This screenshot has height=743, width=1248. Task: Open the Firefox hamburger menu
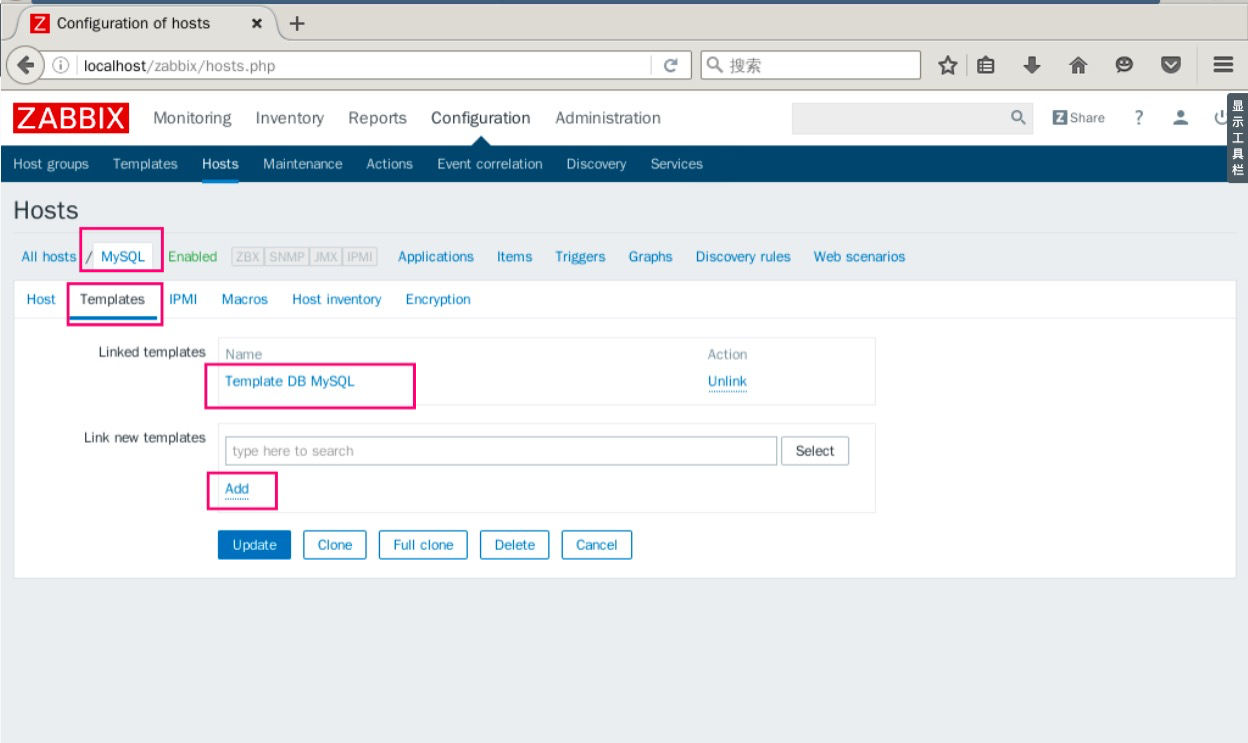tap(1222, 64)
